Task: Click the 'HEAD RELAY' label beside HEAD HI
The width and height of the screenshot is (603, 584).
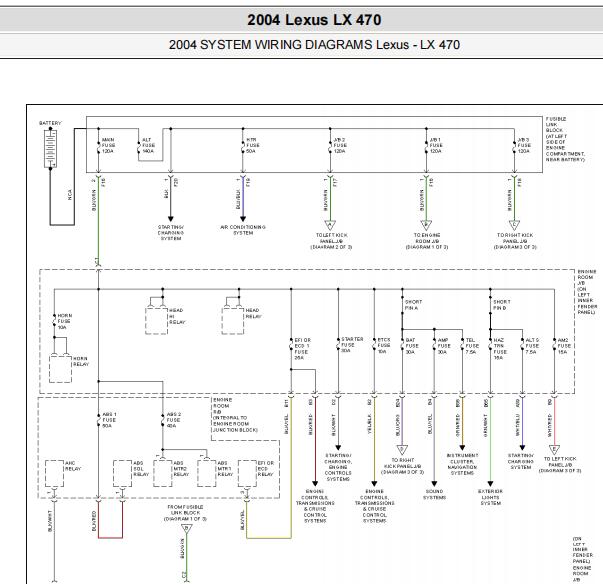Action: (253, 313)
